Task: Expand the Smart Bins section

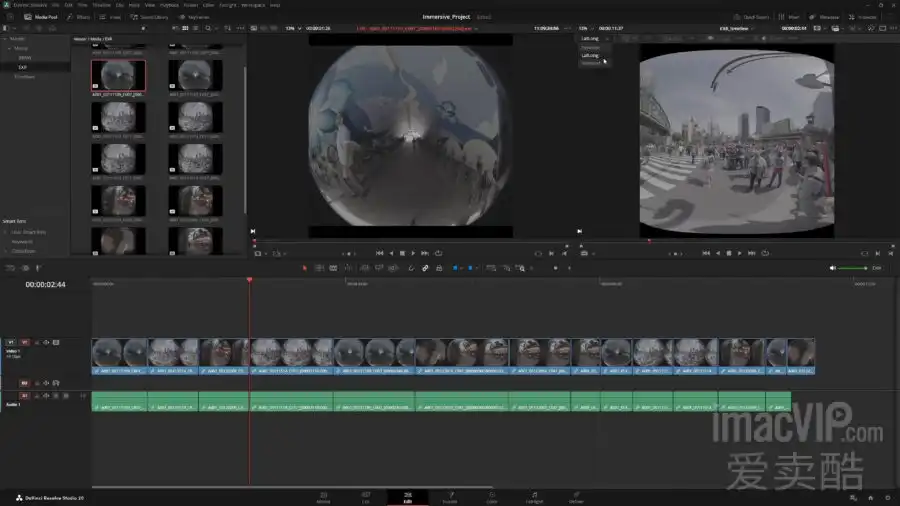Action: coord(14,221)
